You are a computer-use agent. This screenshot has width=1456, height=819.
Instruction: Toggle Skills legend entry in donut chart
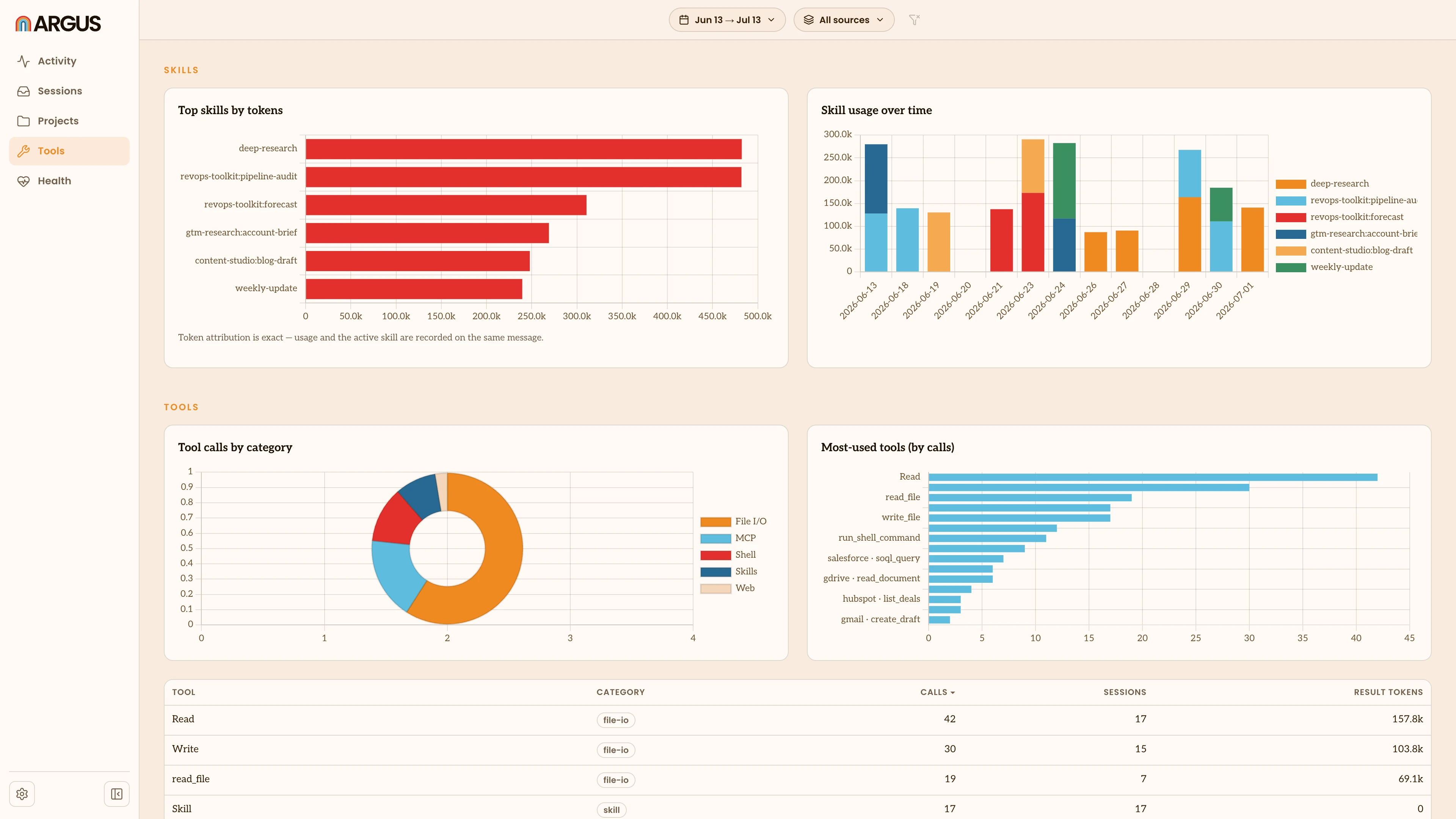(728, 571)
